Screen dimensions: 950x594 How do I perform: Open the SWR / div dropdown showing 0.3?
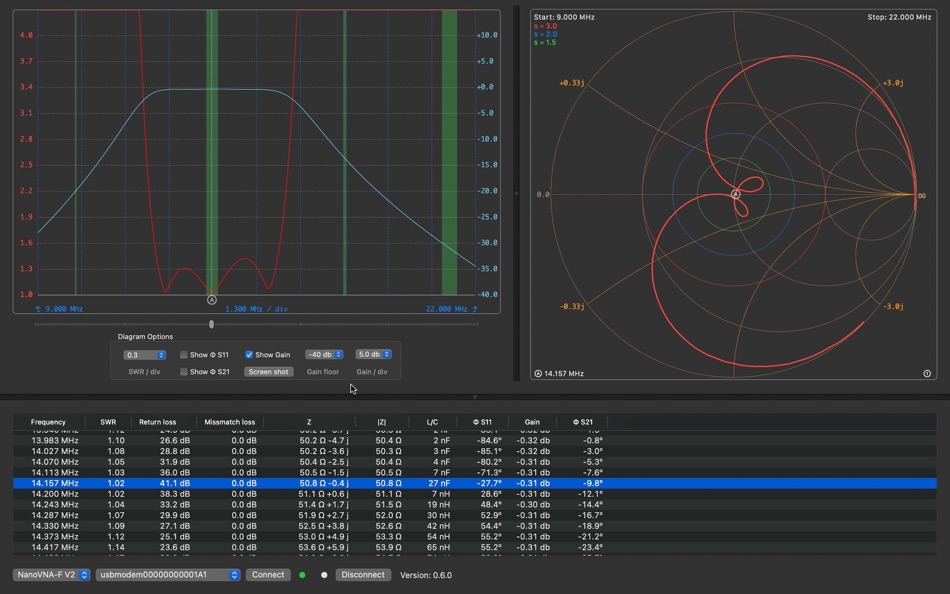click(145, 355)
